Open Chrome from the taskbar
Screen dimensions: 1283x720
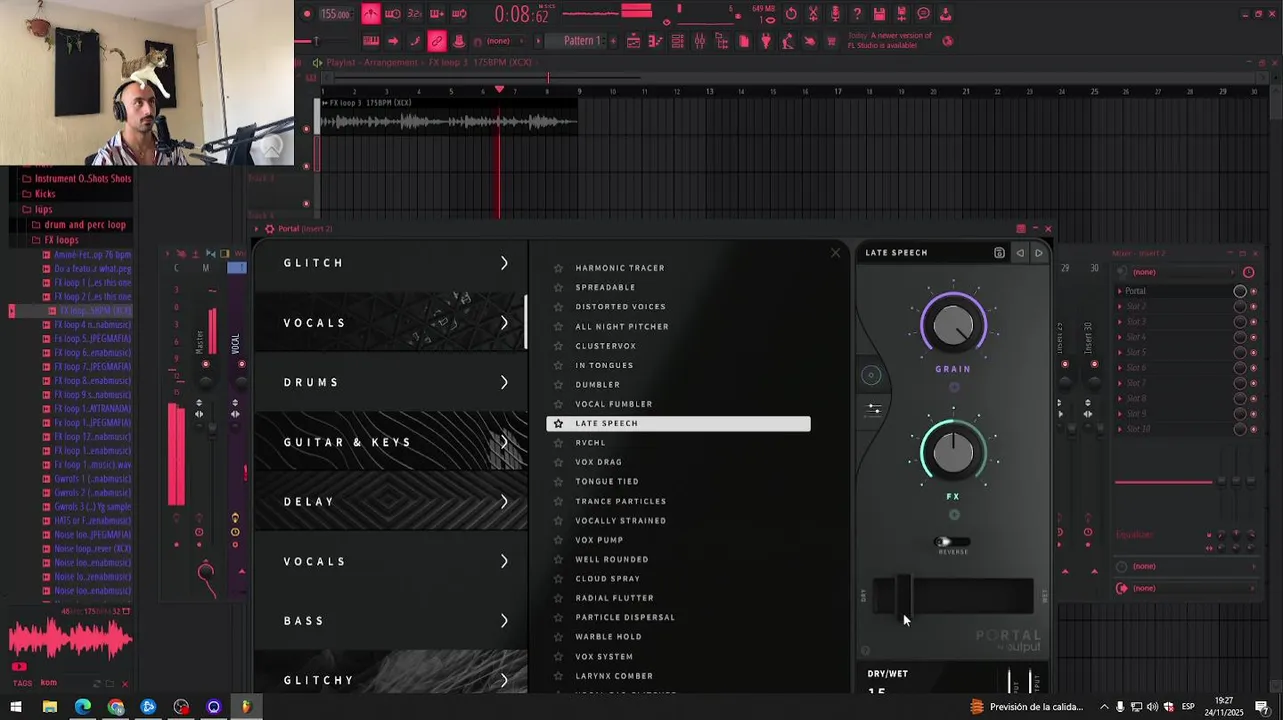point(115,707)
